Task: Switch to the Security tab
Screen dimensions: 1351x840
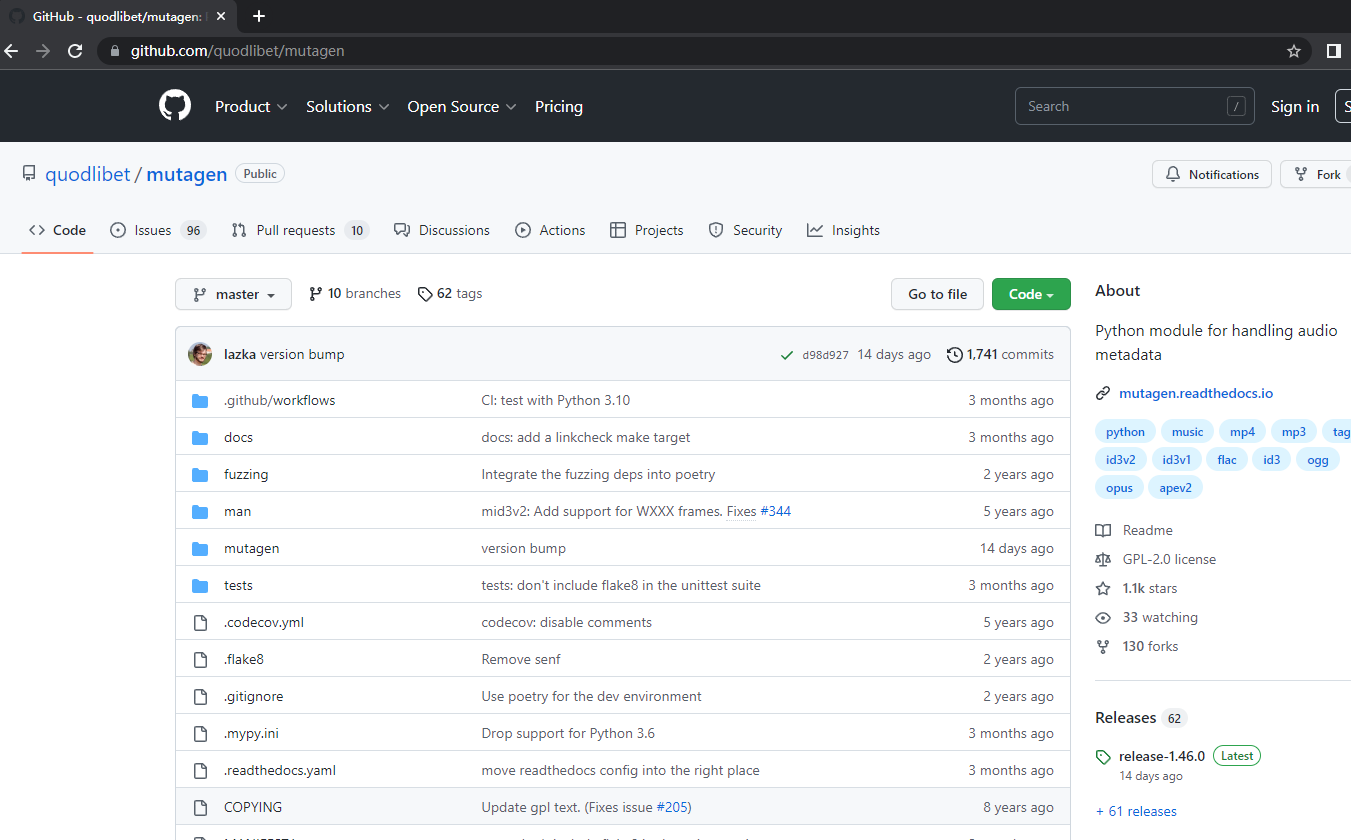Action: pyautogui.click(x=745, y=230)
